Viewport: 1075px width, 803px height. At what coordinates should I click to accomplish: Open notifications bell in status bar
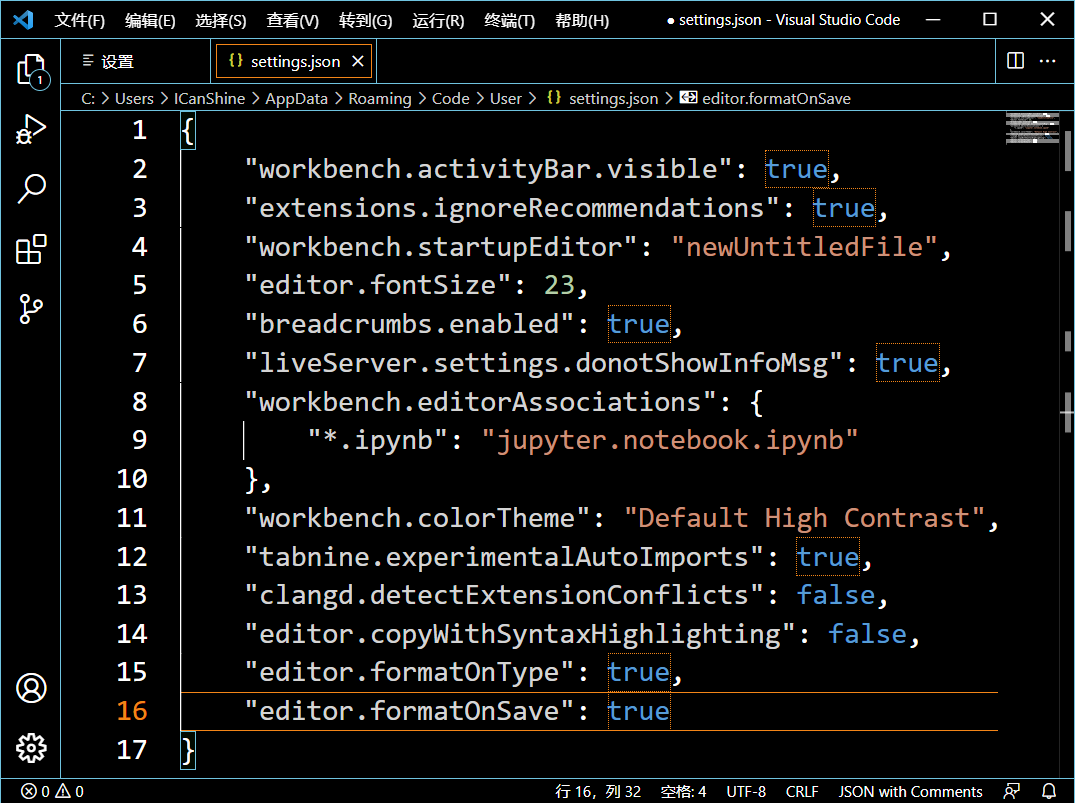pyautogui.click(x=1049, y=791)
